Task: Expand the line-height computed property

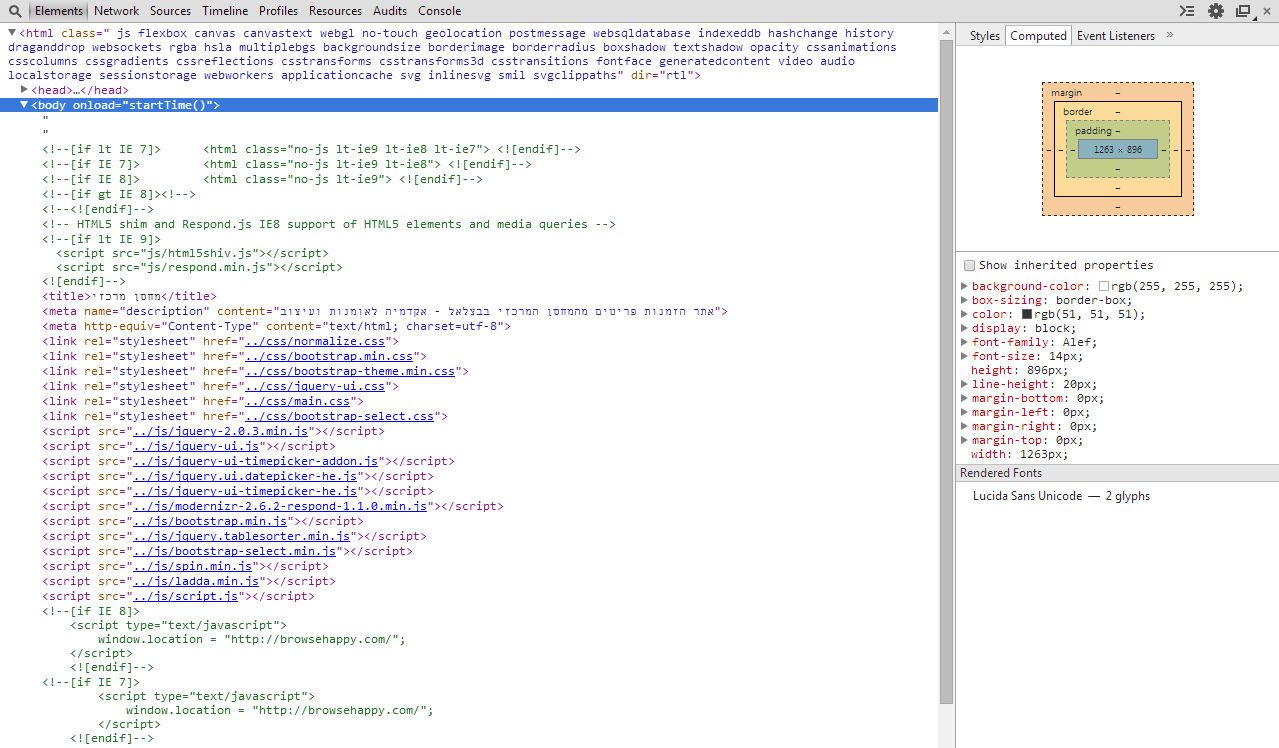Action: click(x=965, y=384)
